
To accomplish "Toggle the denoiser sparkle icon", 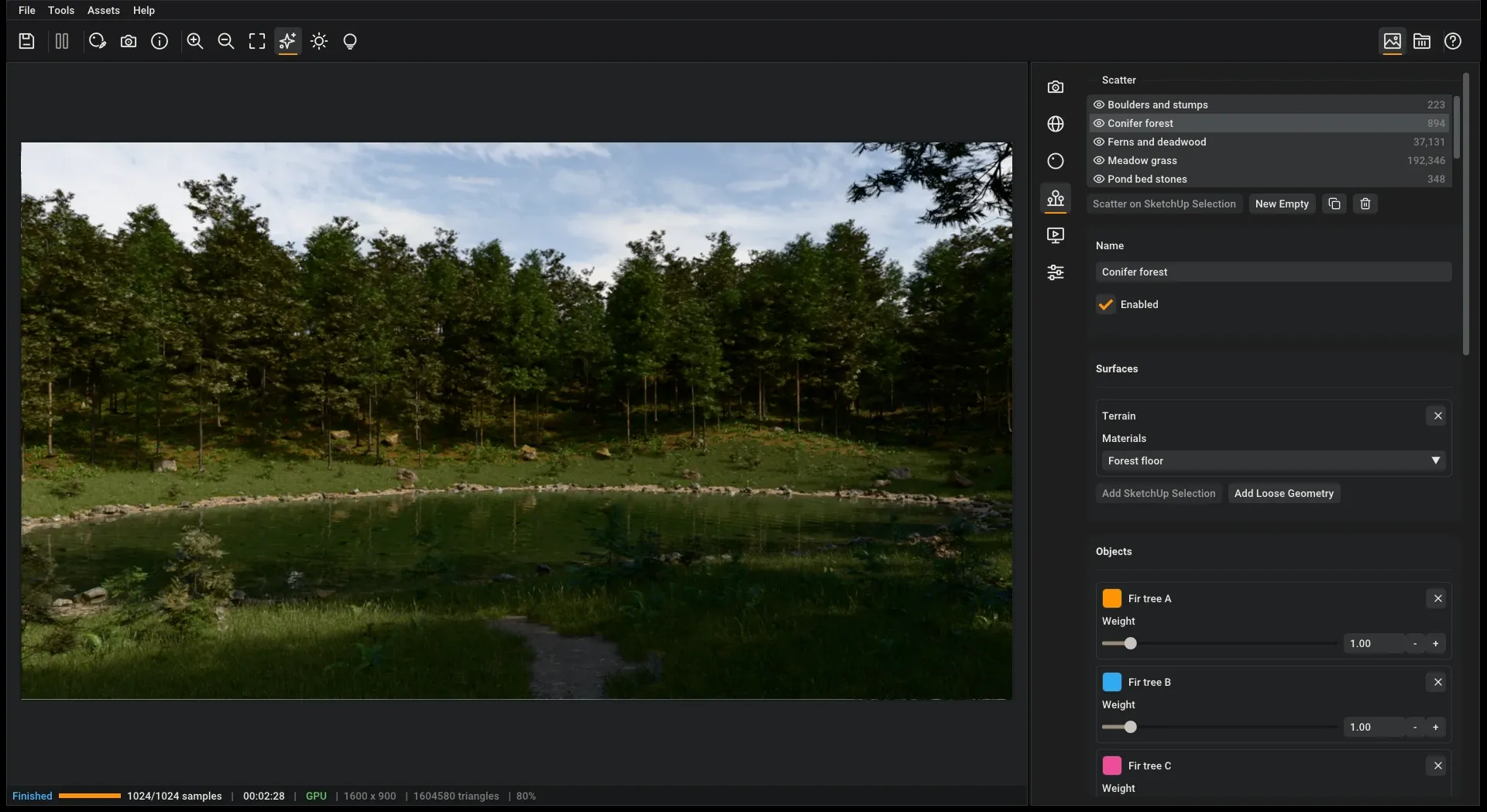I will pyautogui.click(x=288, y=41).
